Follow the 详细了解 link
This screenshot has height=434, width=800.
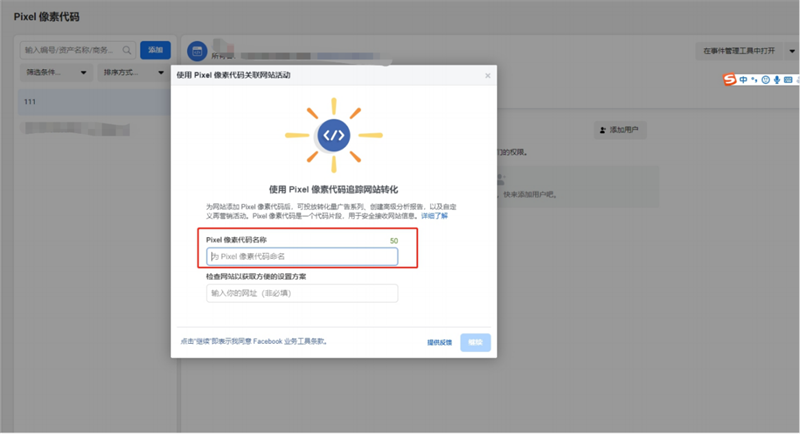(x=434, y=216)
